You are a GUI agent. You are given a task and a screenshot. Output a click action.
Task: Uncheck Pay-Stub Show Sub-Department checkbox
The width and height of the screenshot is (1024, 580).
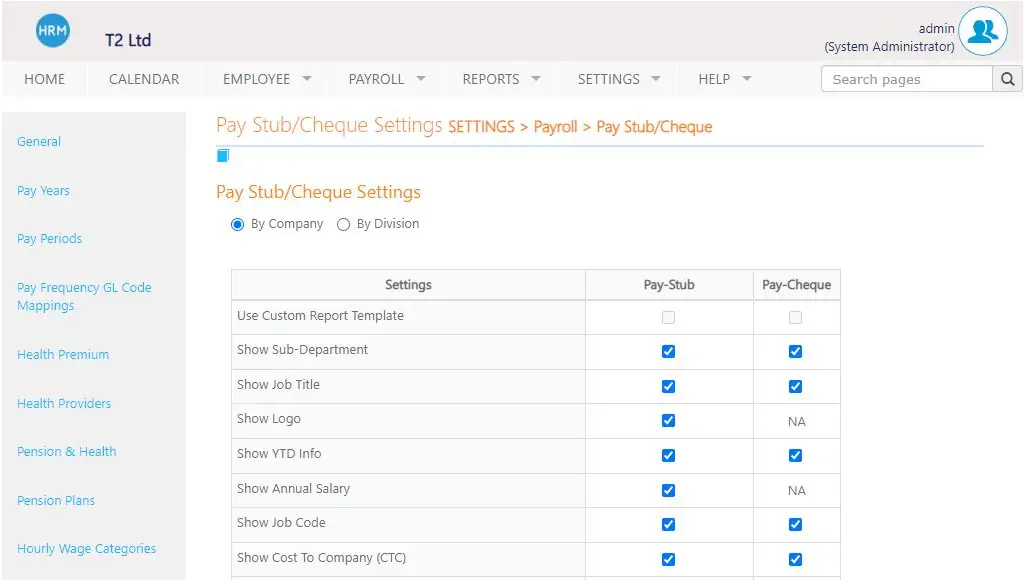668,351
